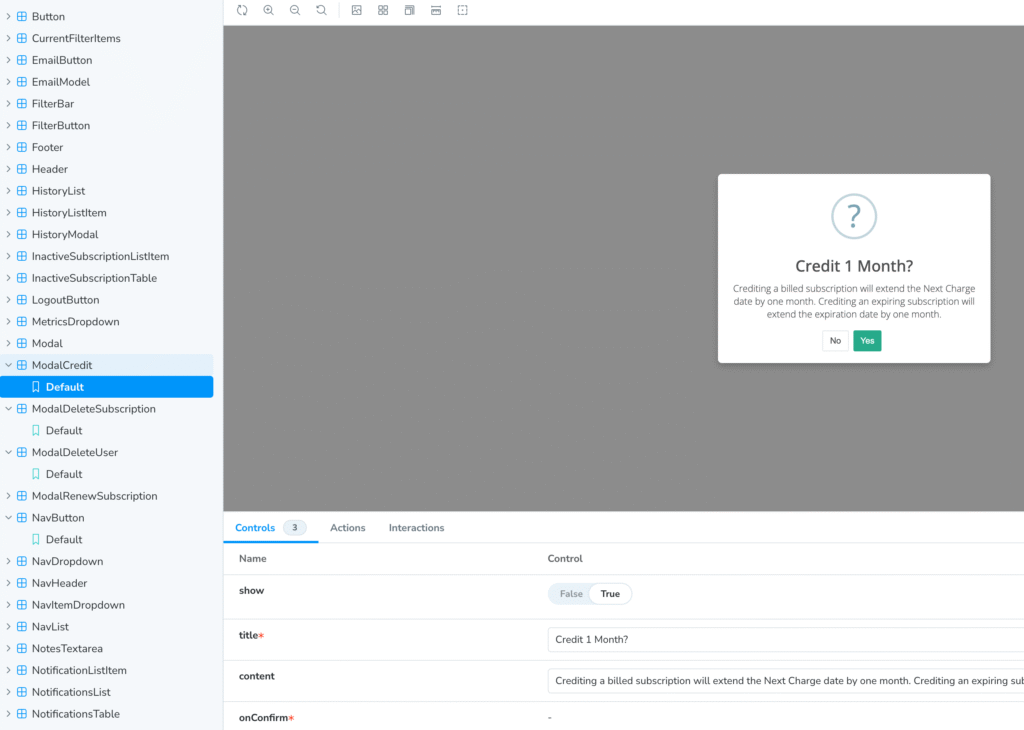Click the No button in modal

click(835, 341)
